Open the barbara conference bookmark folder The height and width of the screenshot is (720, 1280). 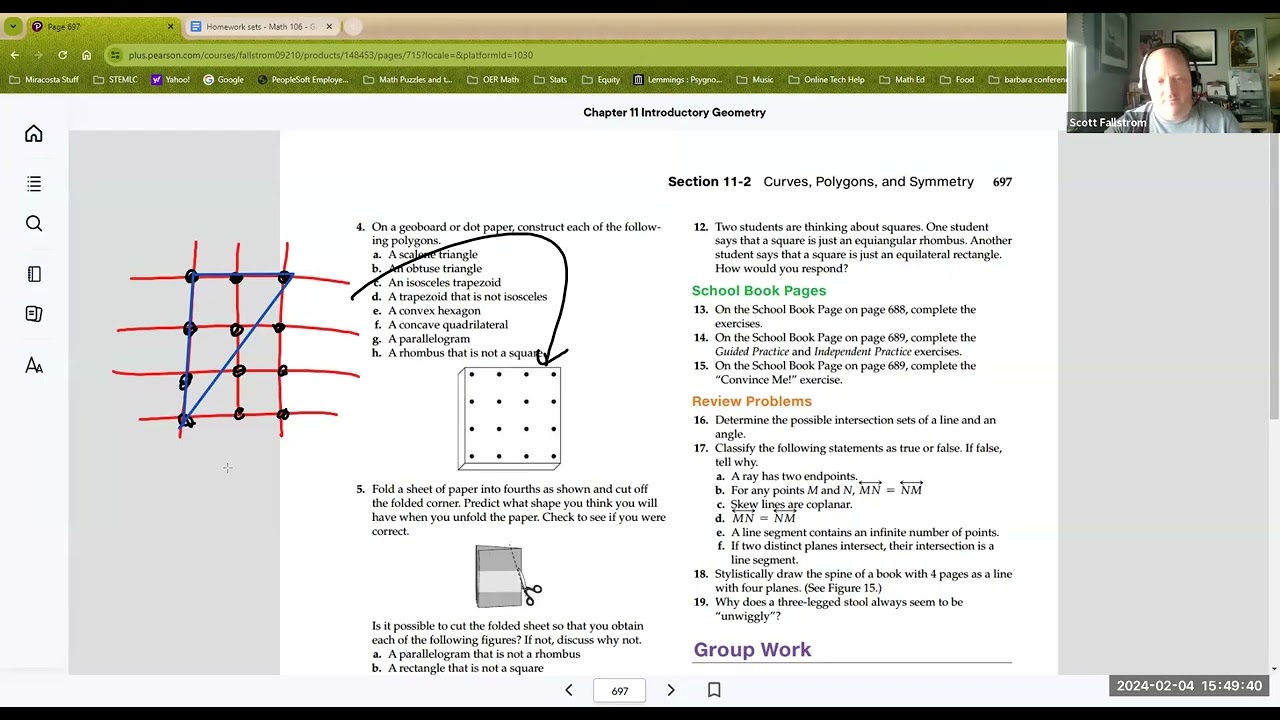click(x=1027, y=80)
